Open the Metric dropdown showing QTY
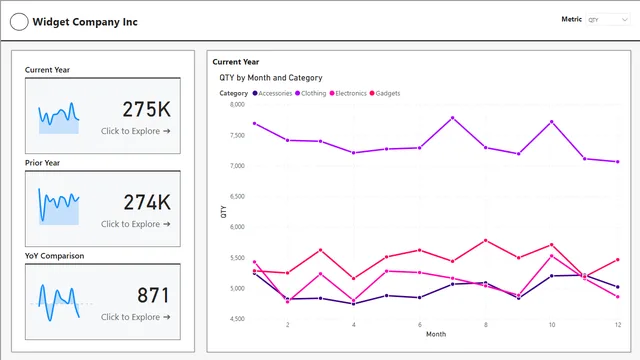The width and height of the screenshot is (640, 360). tap(608, 20)
